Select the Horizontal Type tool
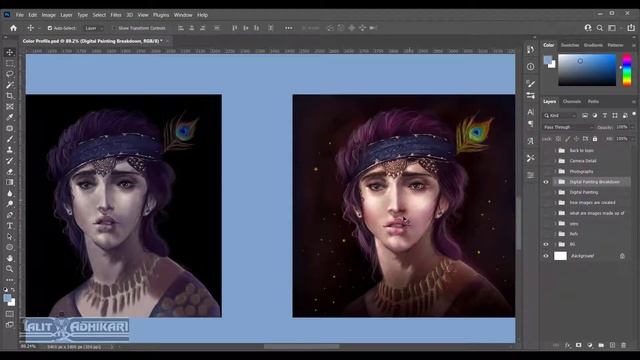The image size is (640, 360). coord(10,226)
